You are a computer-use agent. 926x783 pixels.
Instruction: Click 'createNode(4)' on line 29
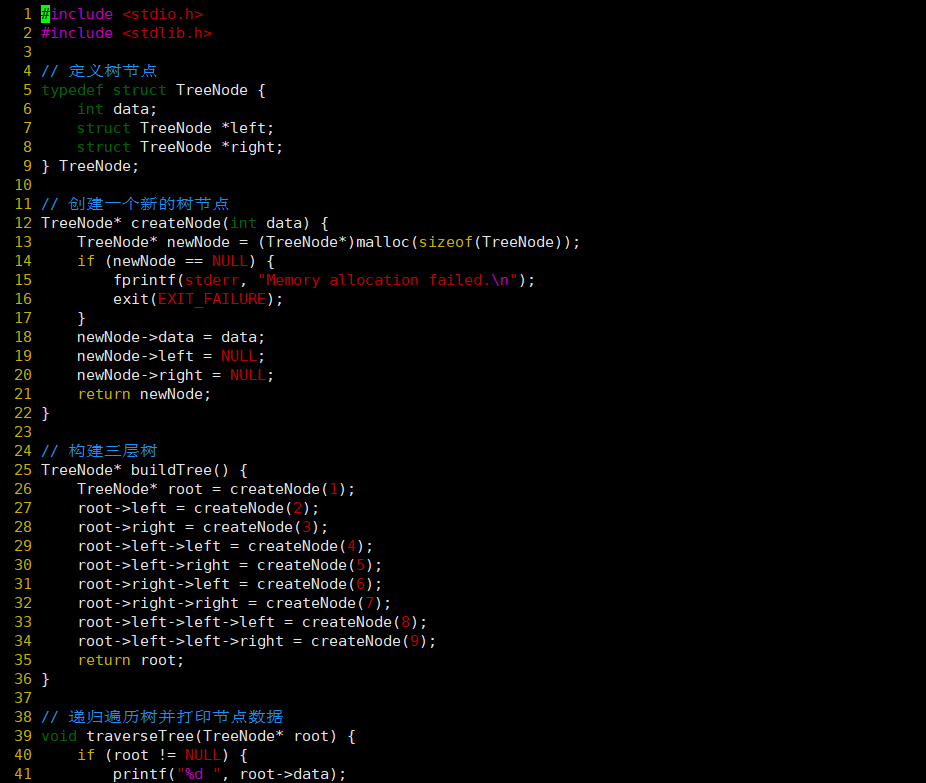pyautogui.click(x=307, y=546)
